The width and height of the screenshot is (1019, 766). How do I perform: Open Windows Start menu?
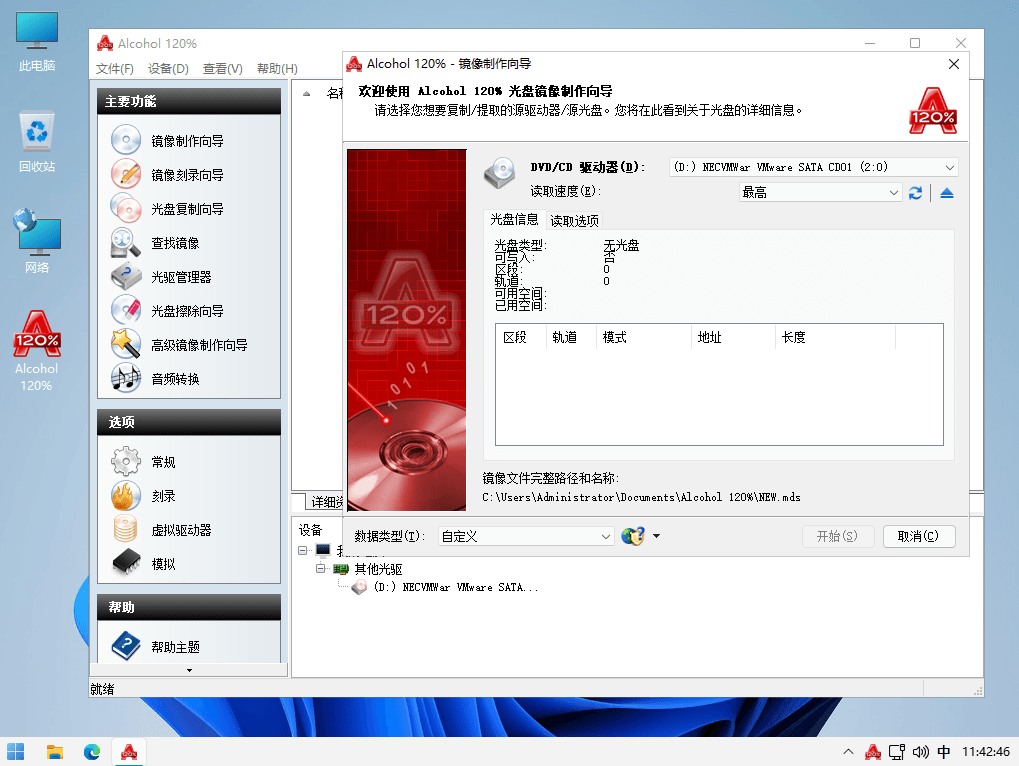point(16,752)
